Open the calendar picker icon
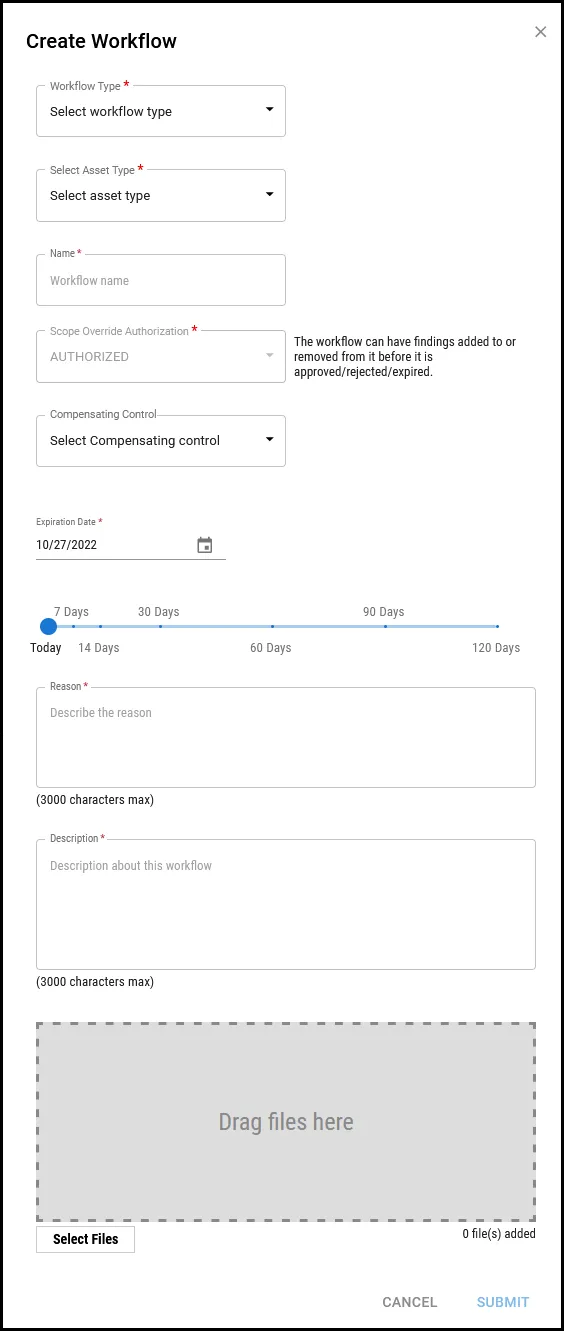This screenshot has width=564, height=1331. click(205, 545)
